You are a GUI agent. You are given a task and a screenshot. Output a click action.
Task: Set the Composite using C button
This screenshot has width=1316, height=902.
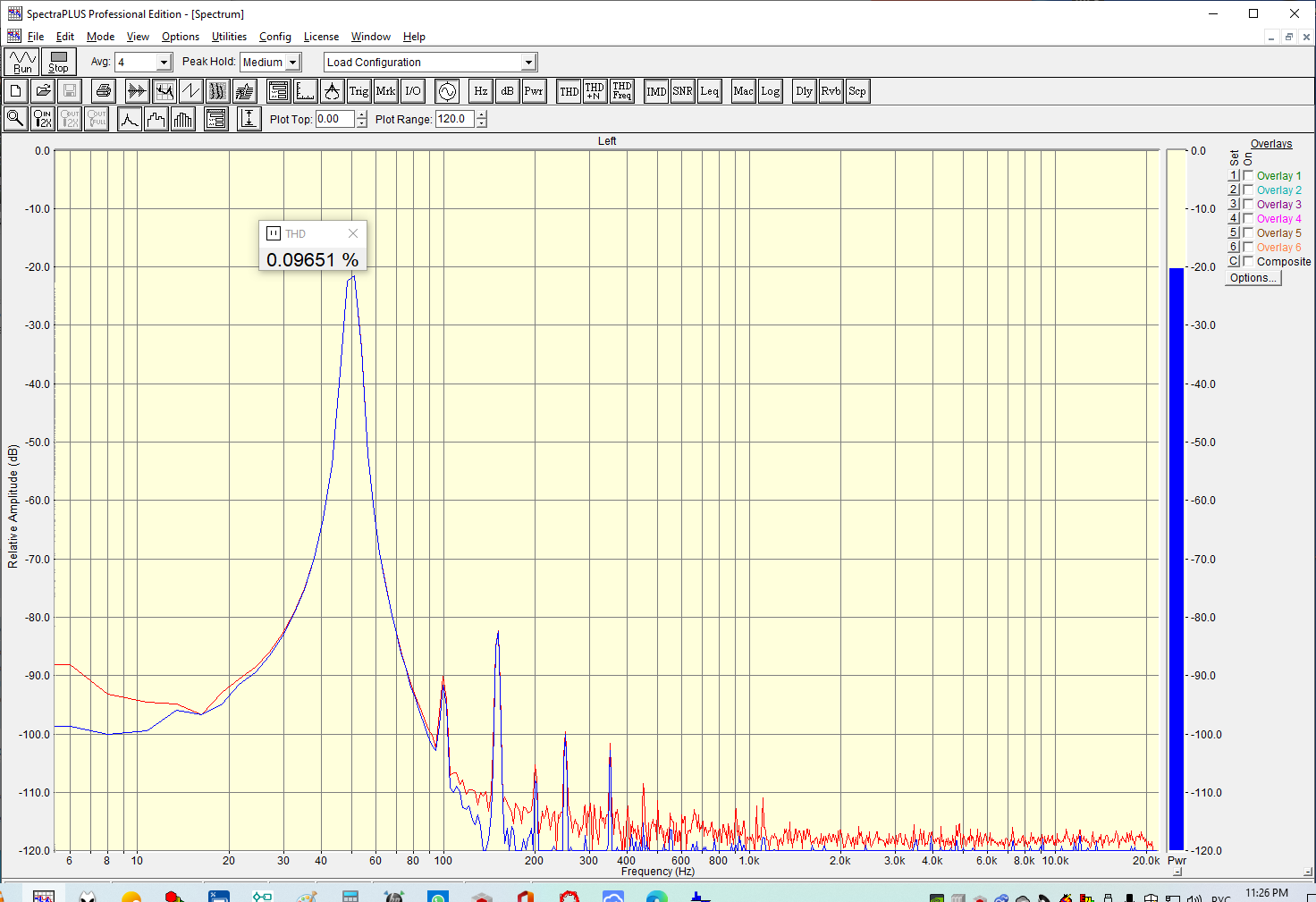(x=1233, y=261)
